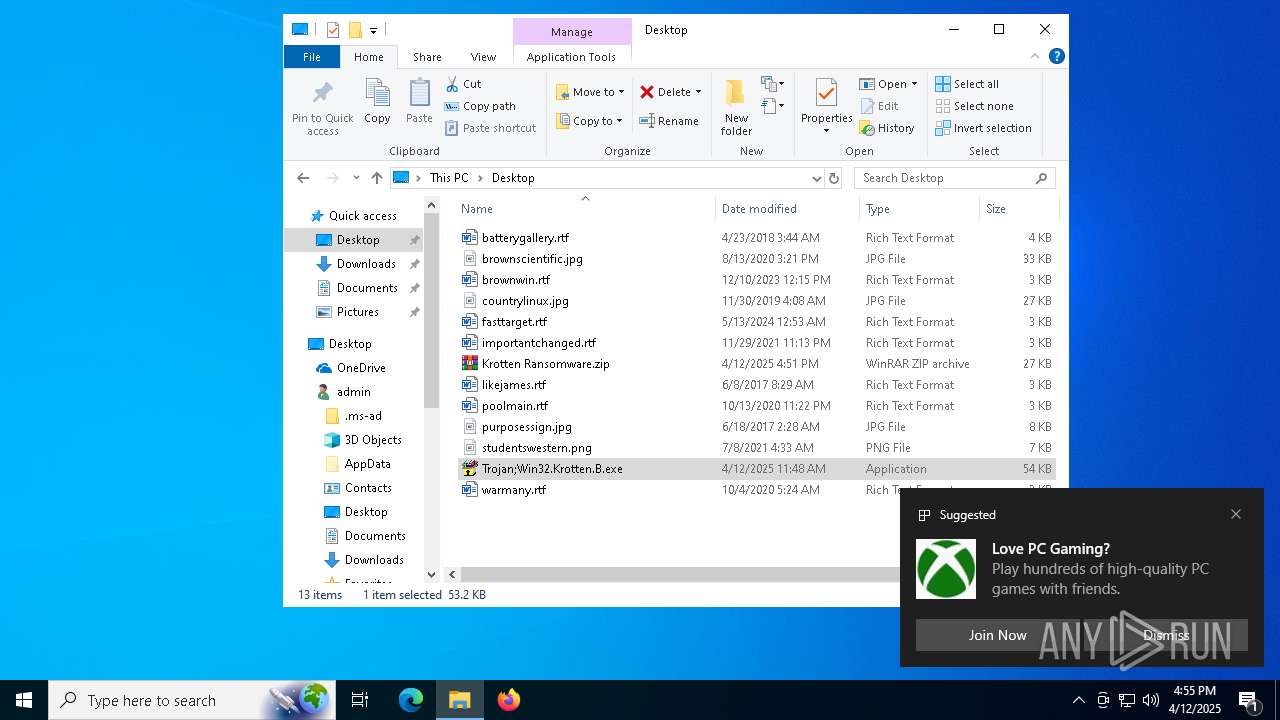Select batterygallery.rtf file
Viewport: 1280px width, 720px height.
pos(756,238)
